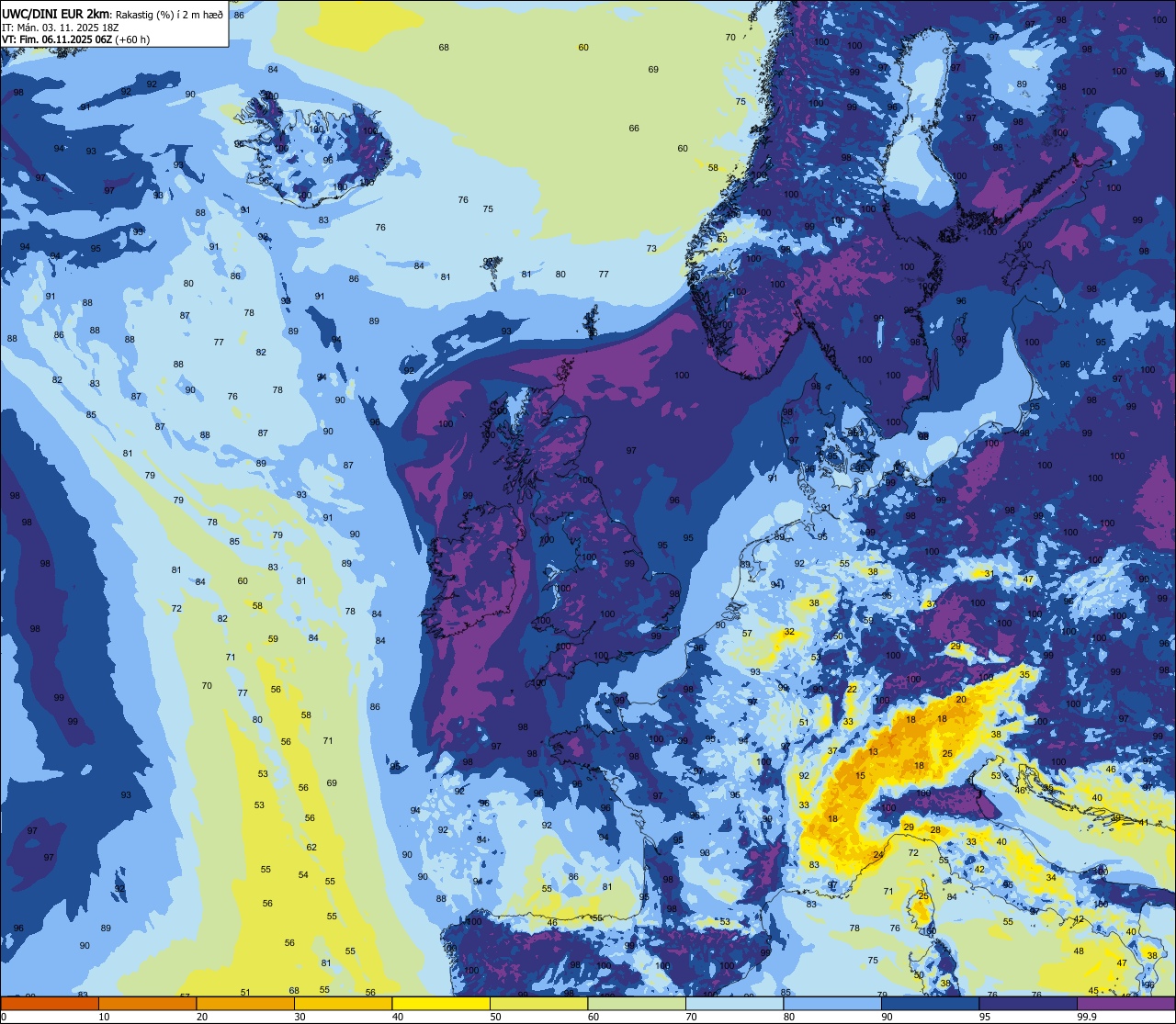Click the 80–90 light blue legend swatch

(x=832, y=1003)
